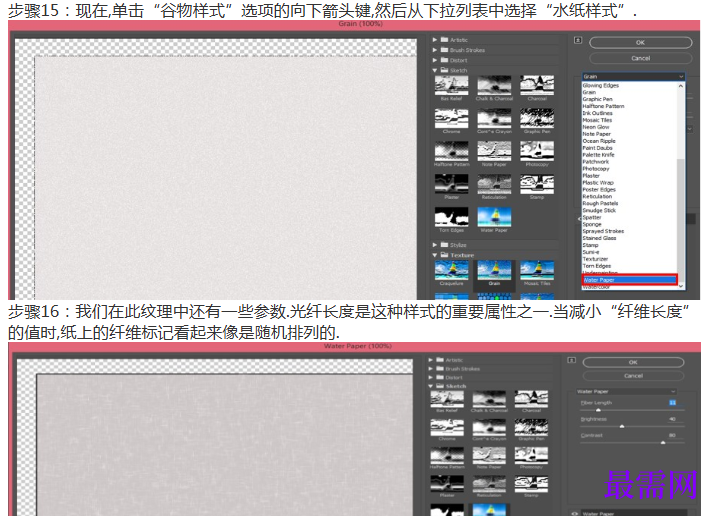Click the Contrast slider handle
Viewport: 716px width, 516px height.
663,442
